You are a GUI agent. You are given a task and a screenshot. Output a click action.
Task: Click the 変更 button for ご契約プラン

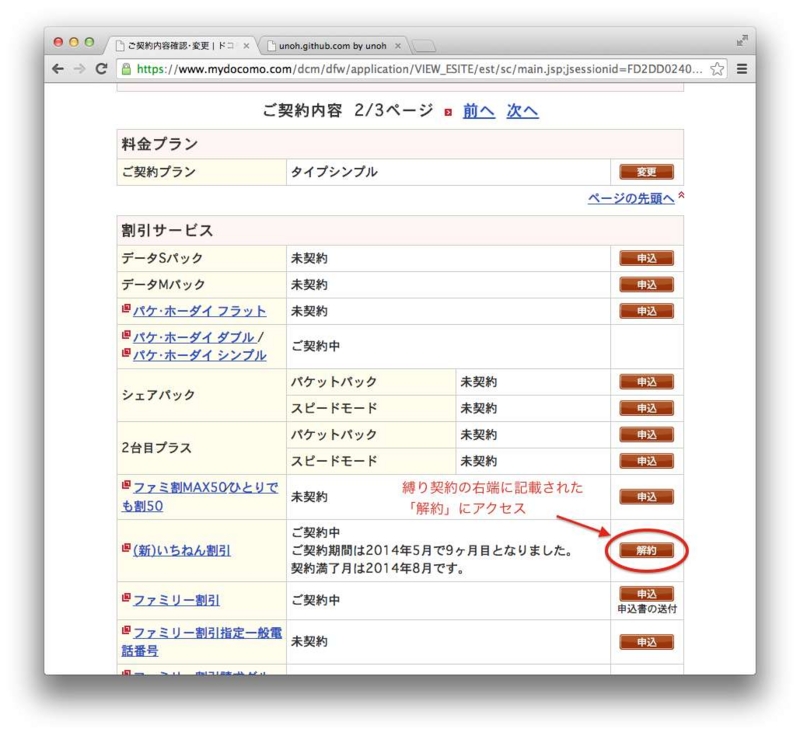[646, 172]
